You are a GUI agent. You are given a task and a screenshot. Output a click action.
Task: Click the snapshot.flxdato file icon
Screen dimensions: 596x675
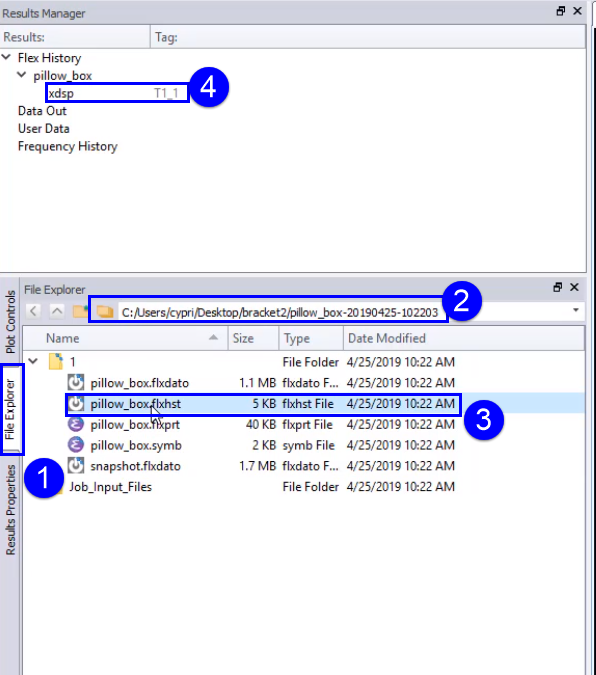pos(76,466)
